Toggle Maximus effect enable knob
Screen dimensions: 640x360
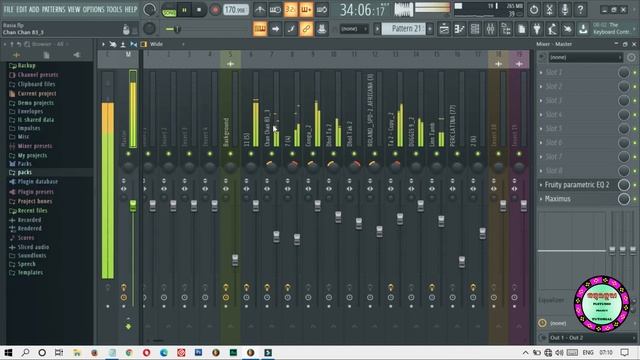point(624,199)
